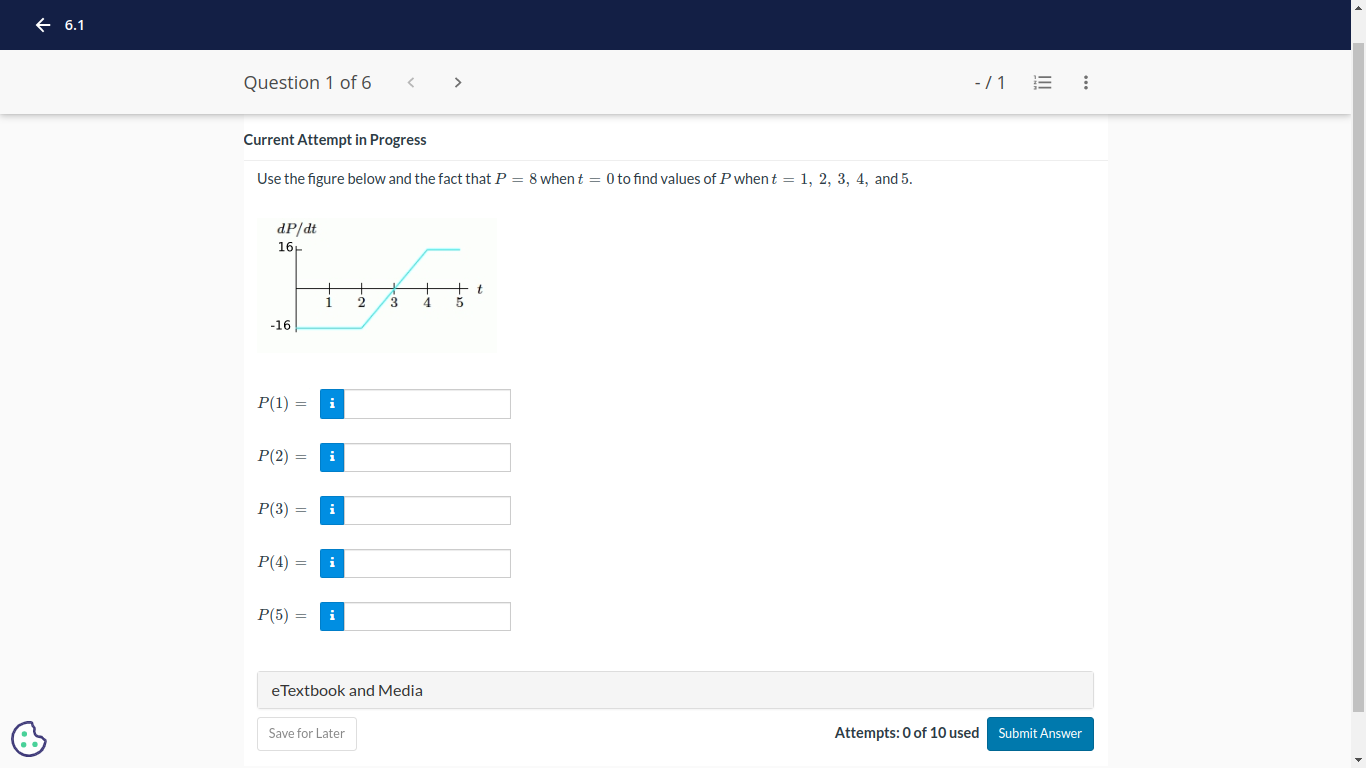This screenshot has width=1366, height=768.
Task: Click the dP/dt graph figure
Action: point(376,285)
